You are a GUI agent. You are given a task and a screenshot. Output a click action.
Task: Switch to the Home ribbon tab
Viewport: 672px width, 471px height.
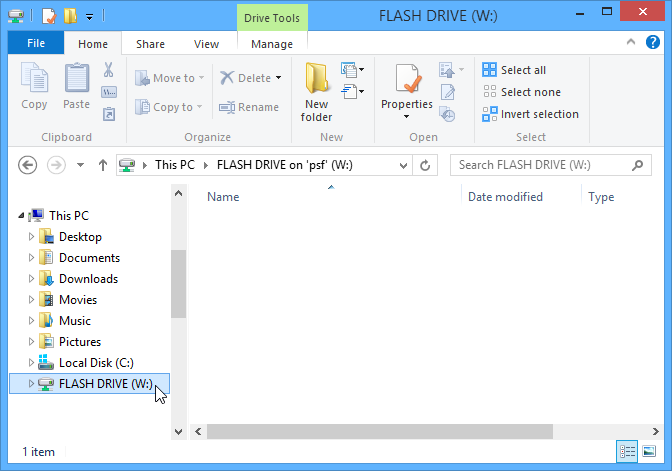(93, 44)
